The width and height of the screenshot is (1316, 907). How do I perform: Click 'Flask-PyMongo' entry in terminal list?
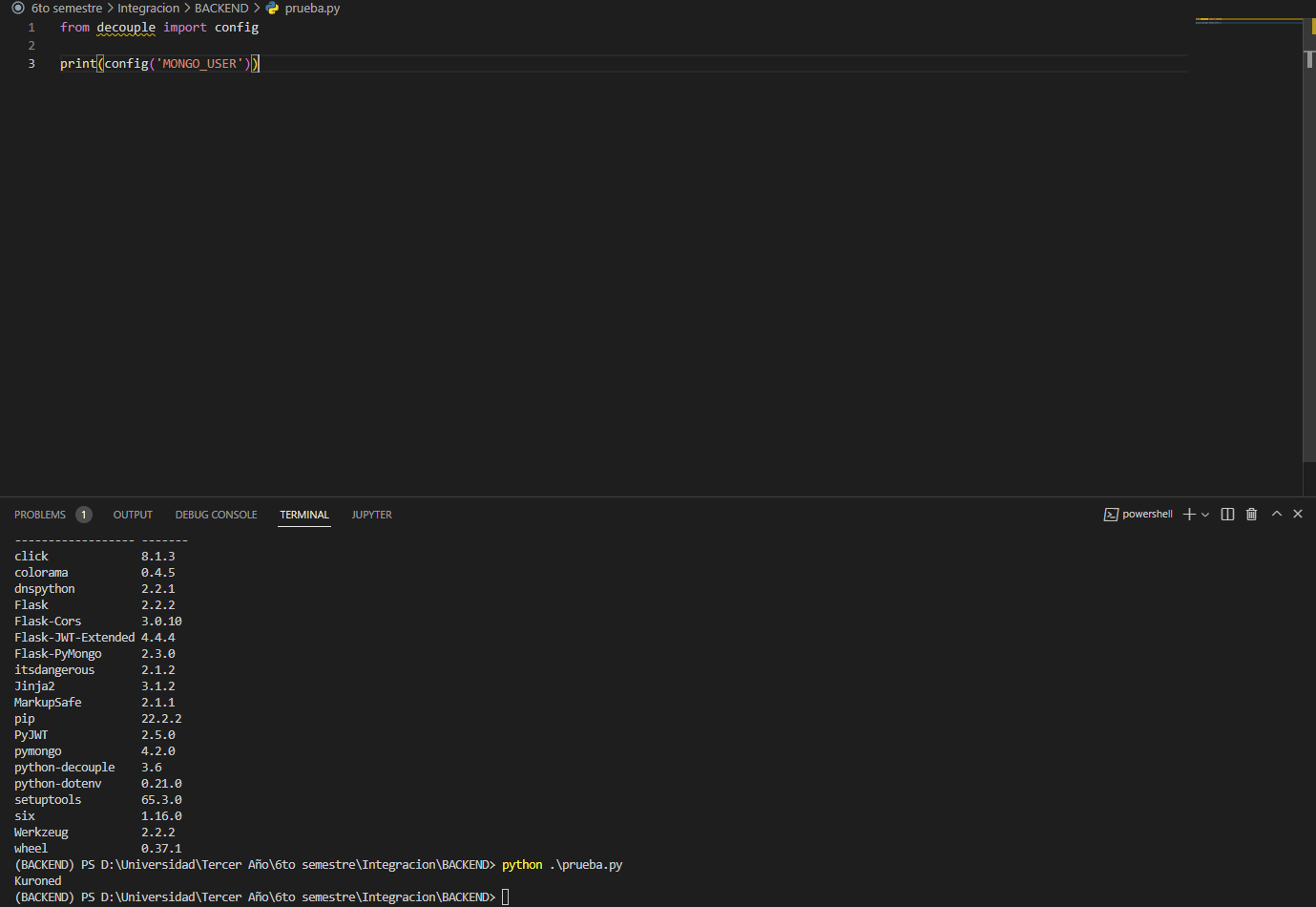[58, 654]
